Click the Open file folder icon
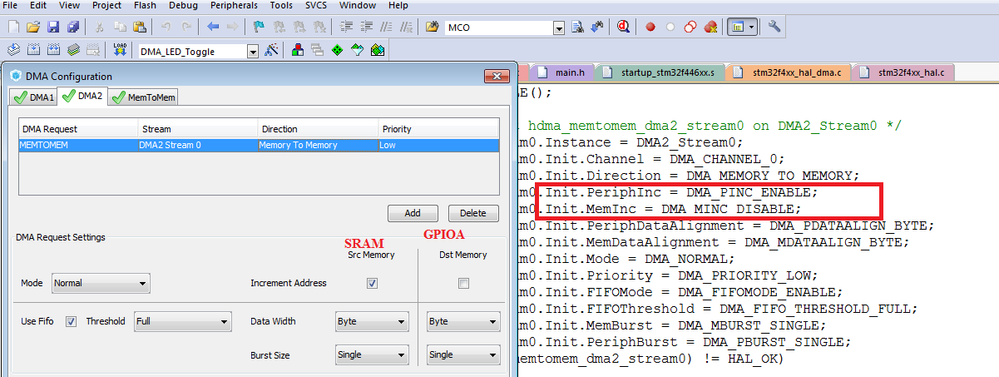 [x=34, y=27]
